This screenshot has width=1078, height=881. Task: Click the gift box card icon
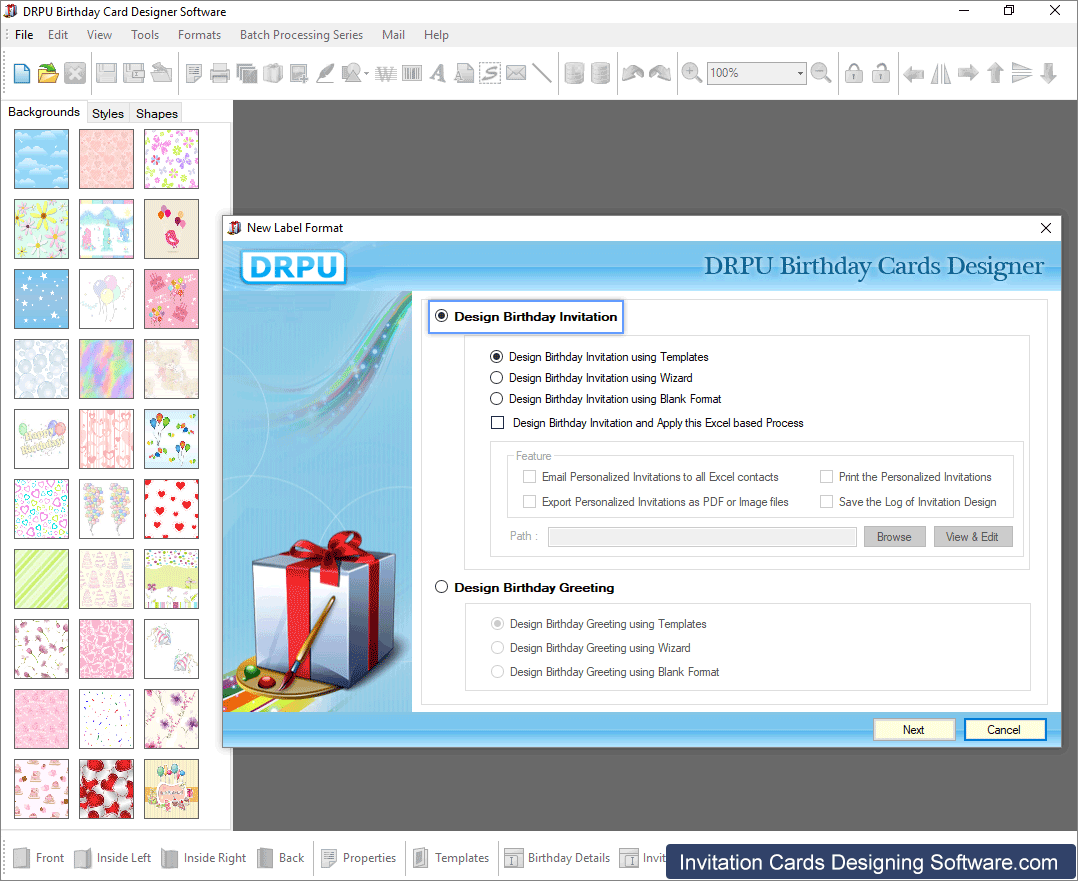point(273,73)
